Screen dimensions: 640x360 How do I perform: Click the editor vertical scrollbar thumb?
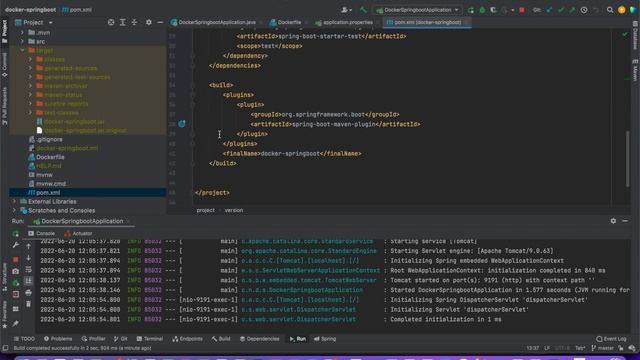click(627, 159)
